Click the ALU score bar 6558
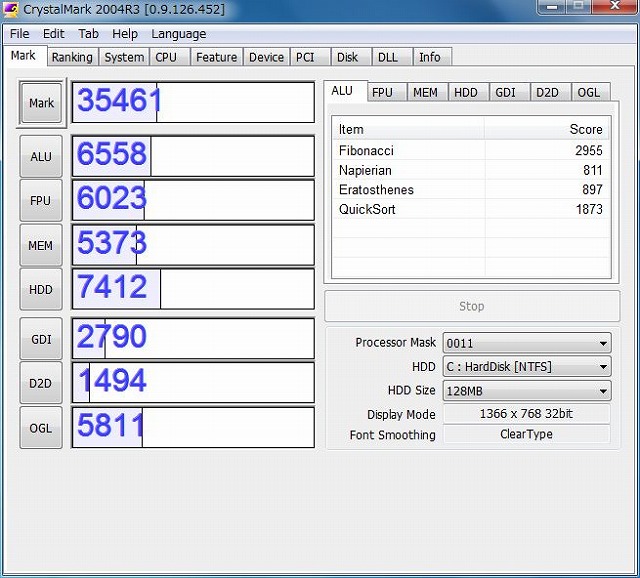640x578 pixels. 193,156
